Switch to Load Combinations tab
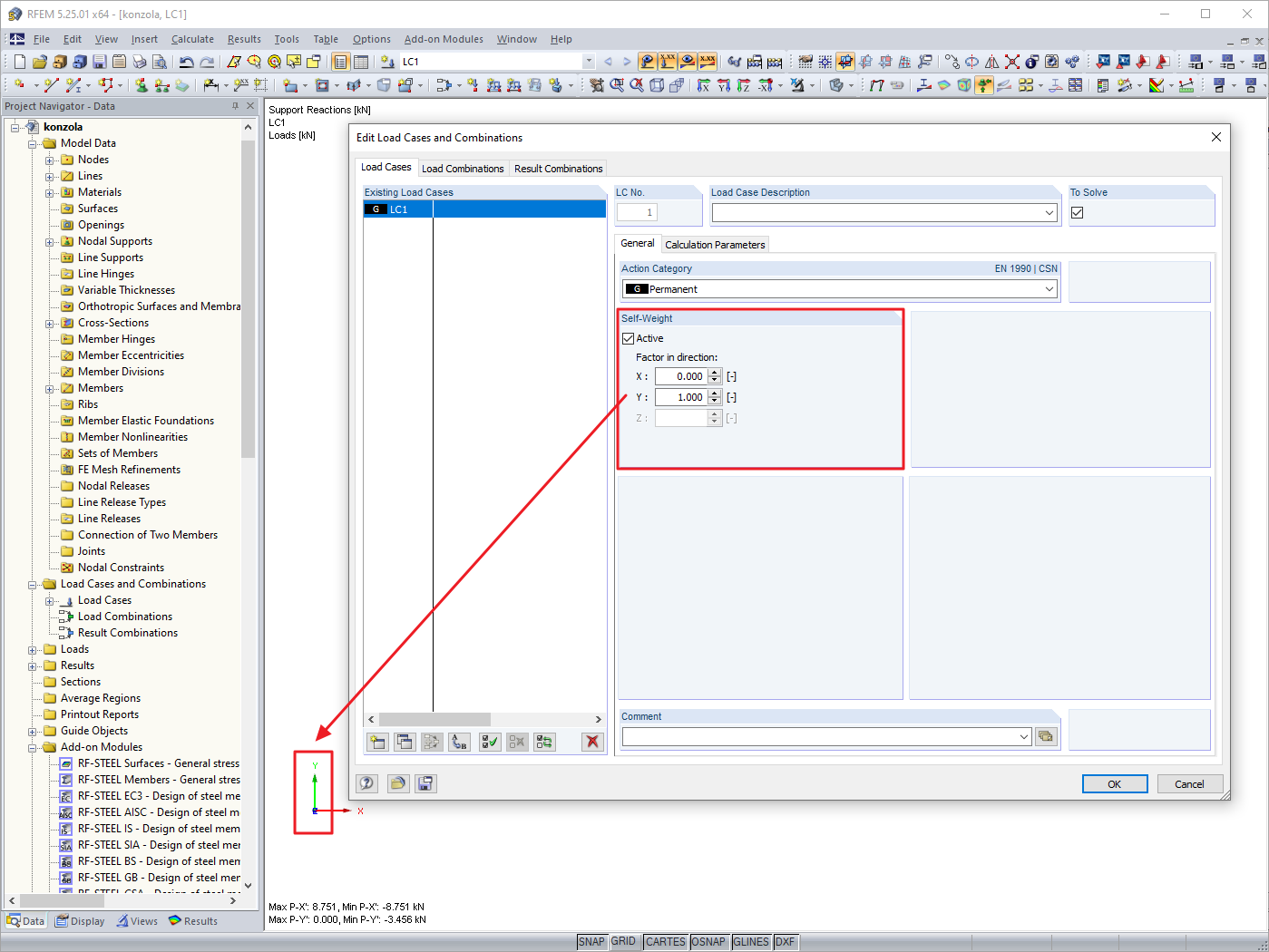The width and height of the screenshot is (1269, 952). tap(463, 169)
